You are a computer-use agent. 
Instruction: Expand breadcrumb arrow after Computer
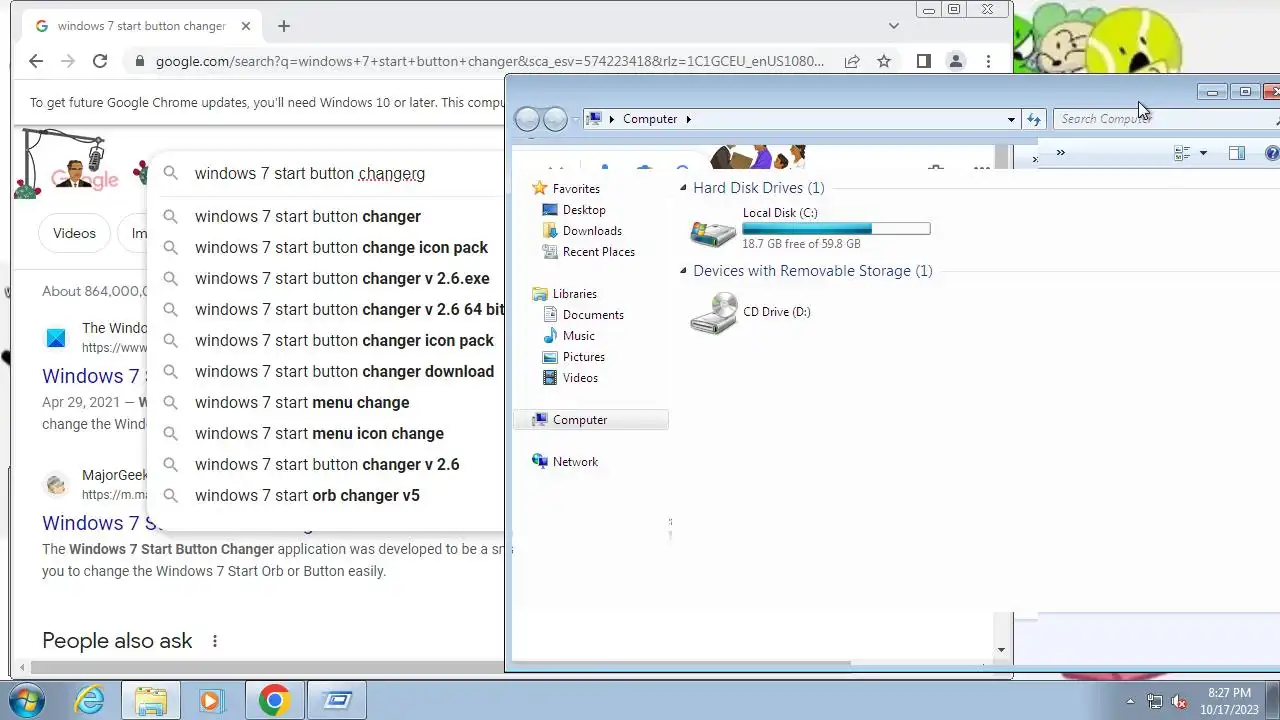[x=688, y=119]
